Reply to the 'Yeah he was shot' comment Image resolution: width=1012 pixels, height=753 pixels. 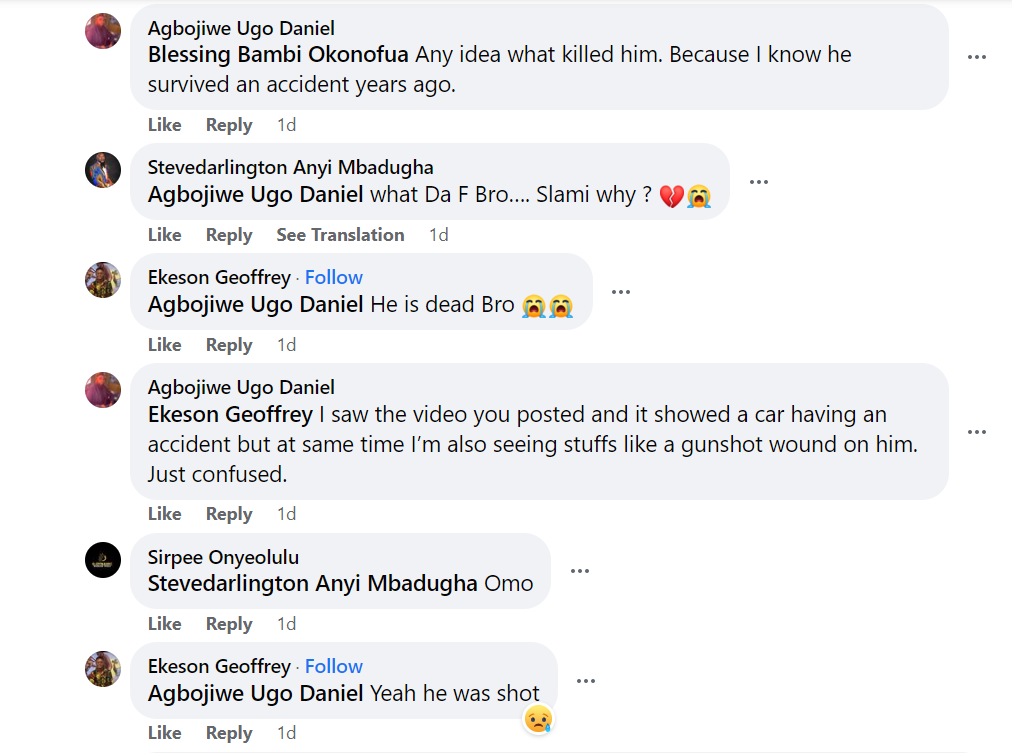(228, 732)
